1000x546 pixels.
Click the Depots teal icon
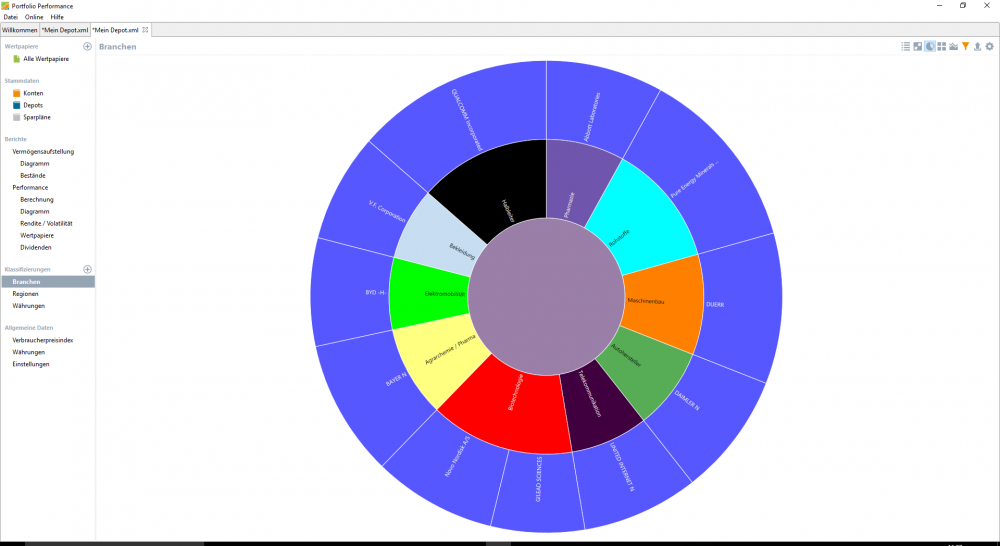pyautogui.click(x=17, y=105)
